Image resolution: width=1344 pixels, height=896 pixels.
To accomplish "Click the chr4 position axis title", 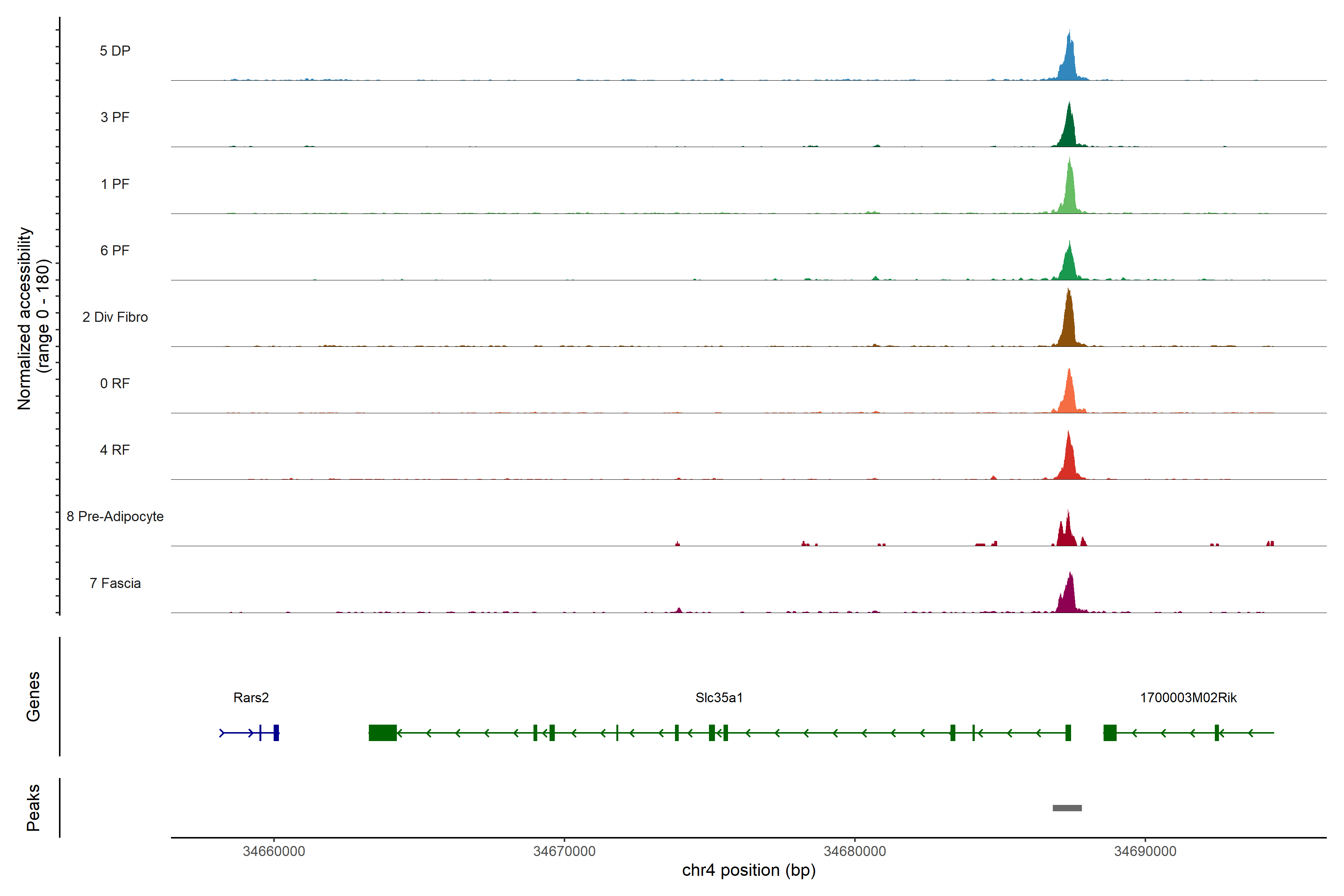I will click(x=749, y=870).
